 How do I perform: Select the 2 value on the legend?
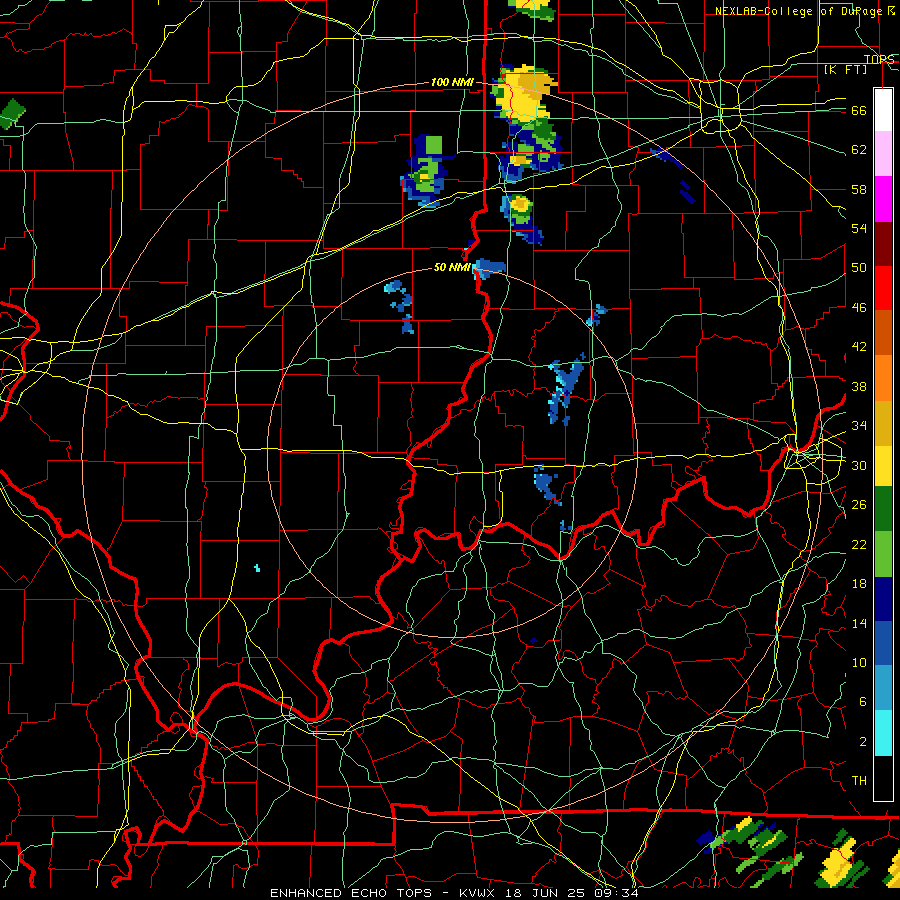(x=862, y=742)
